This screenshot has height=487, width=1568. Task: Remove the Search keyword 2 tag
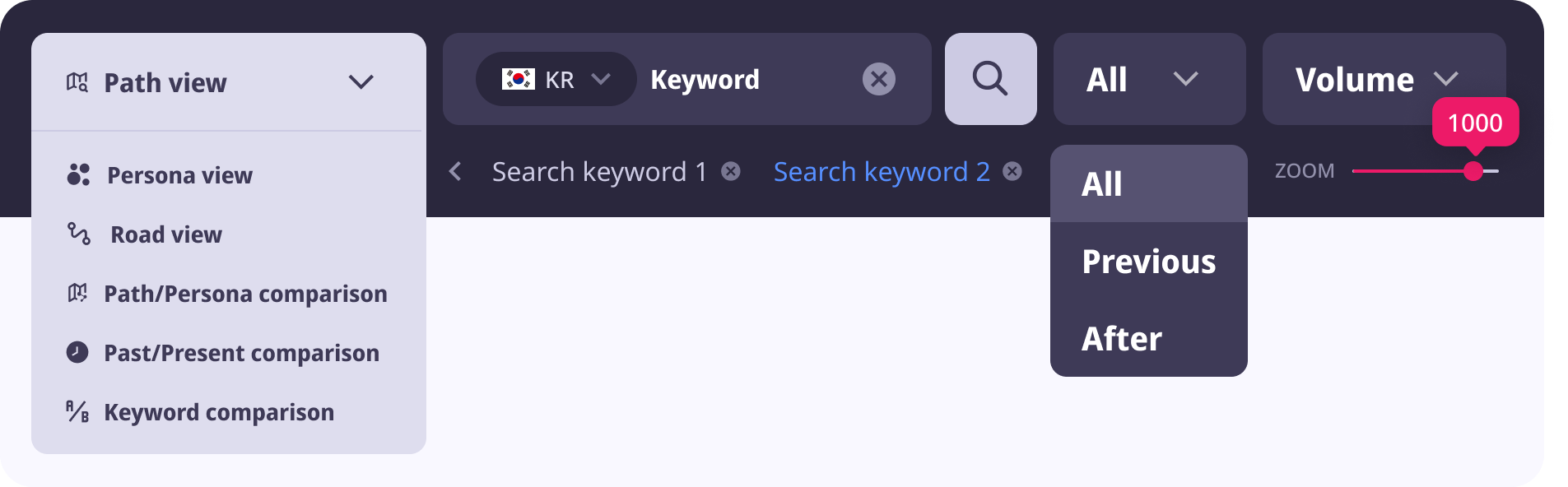click(1012, 171)
